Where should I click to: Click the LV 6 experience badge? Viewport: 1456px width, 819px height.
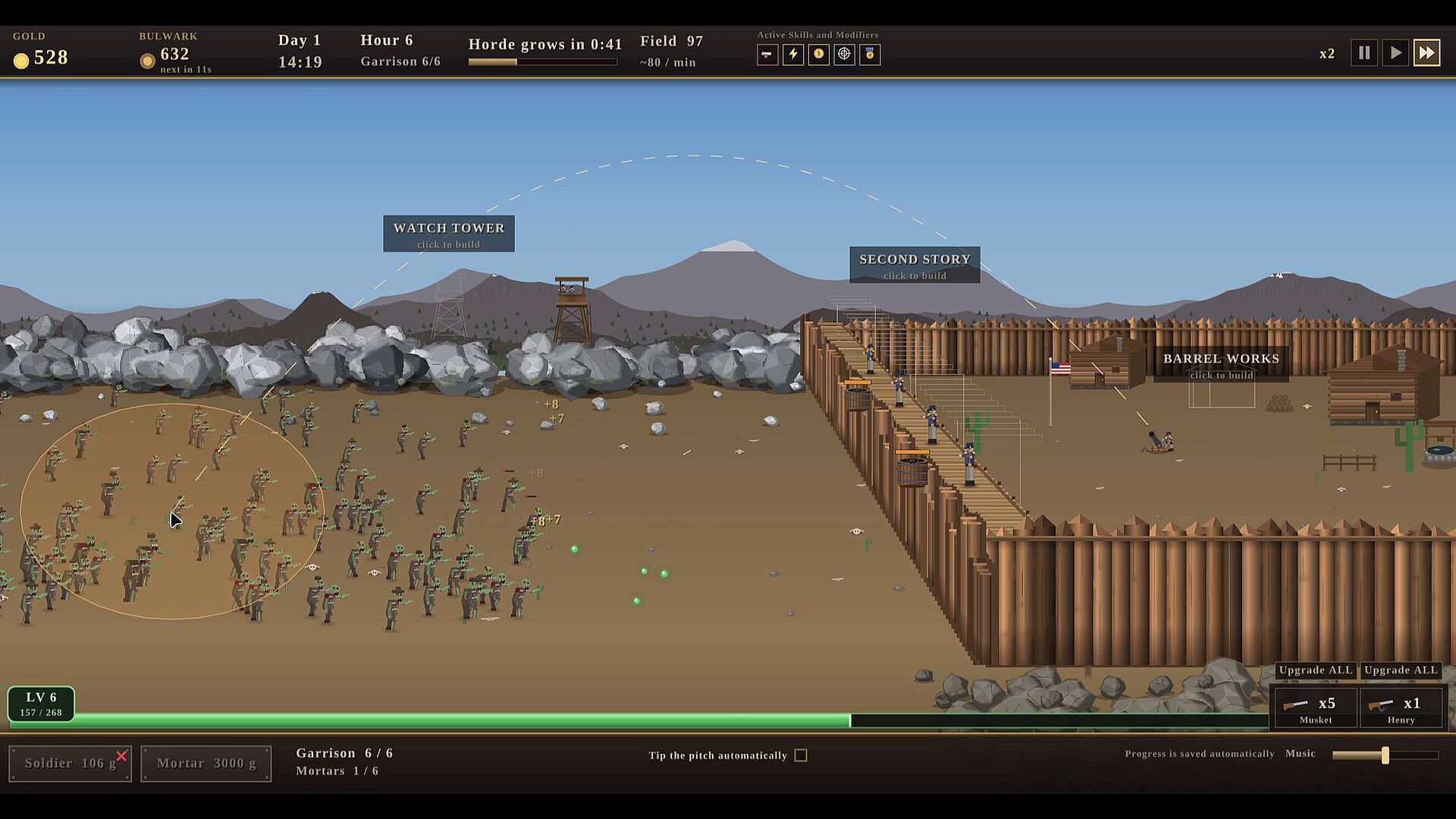[x=41, y=704]
